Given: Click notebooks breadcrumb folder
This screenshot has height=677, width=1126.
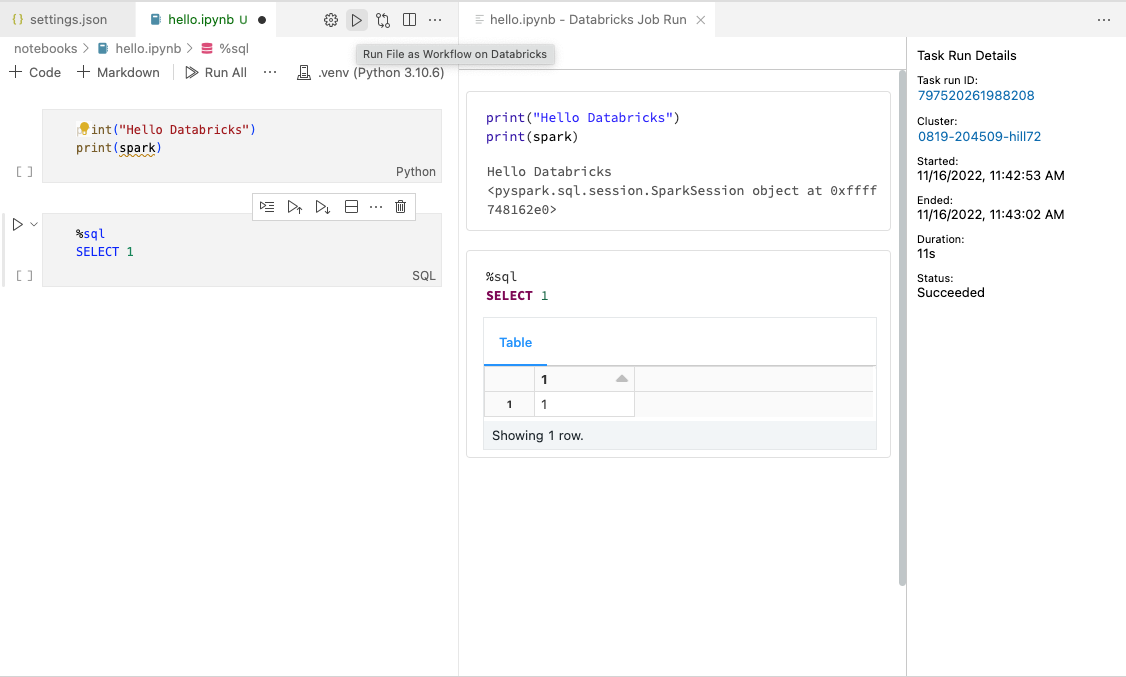Looking at the screenshot, I should [x=45, y=49].
